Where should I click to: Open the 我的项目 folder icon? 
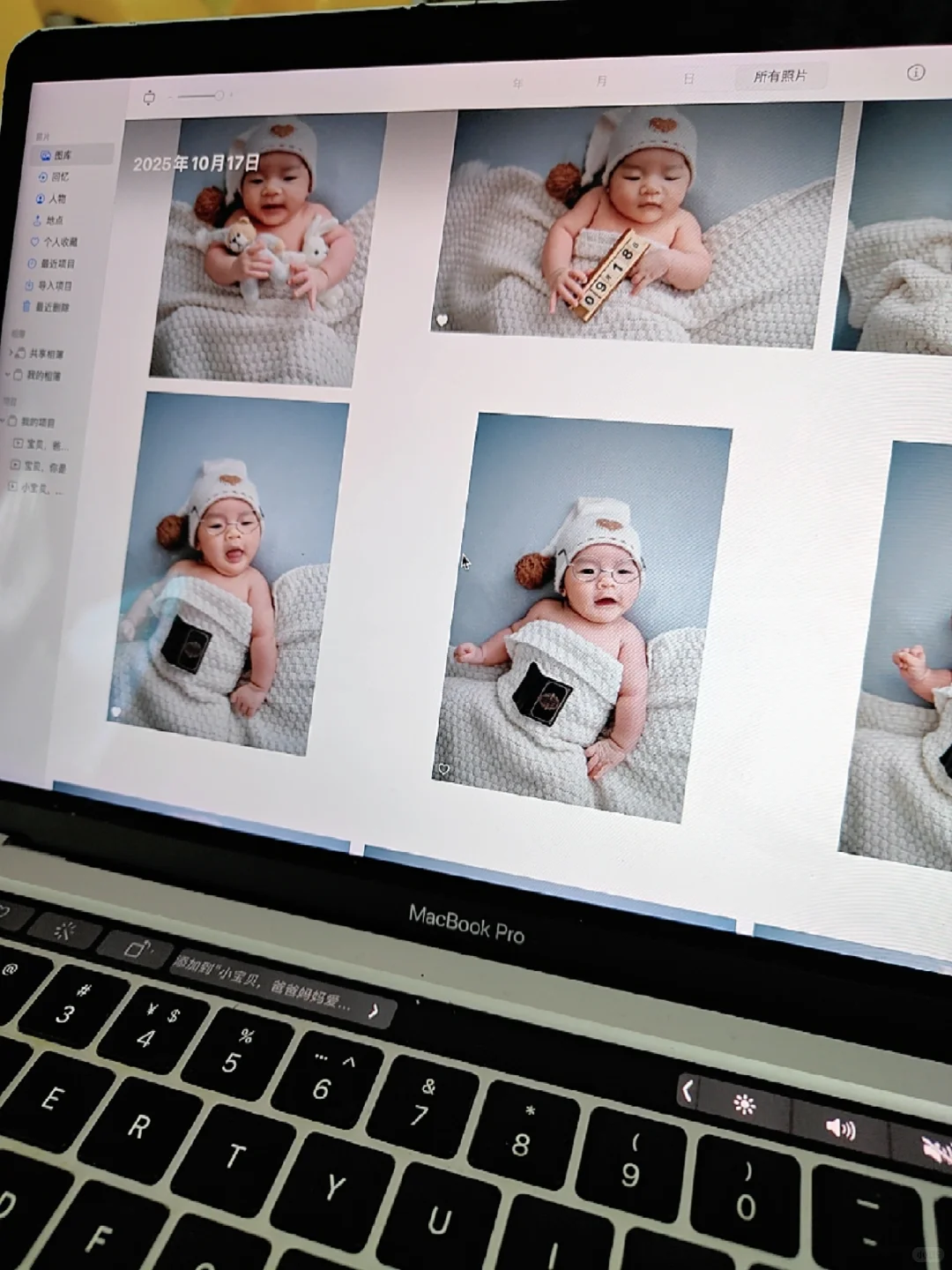(x=12, y=421)
